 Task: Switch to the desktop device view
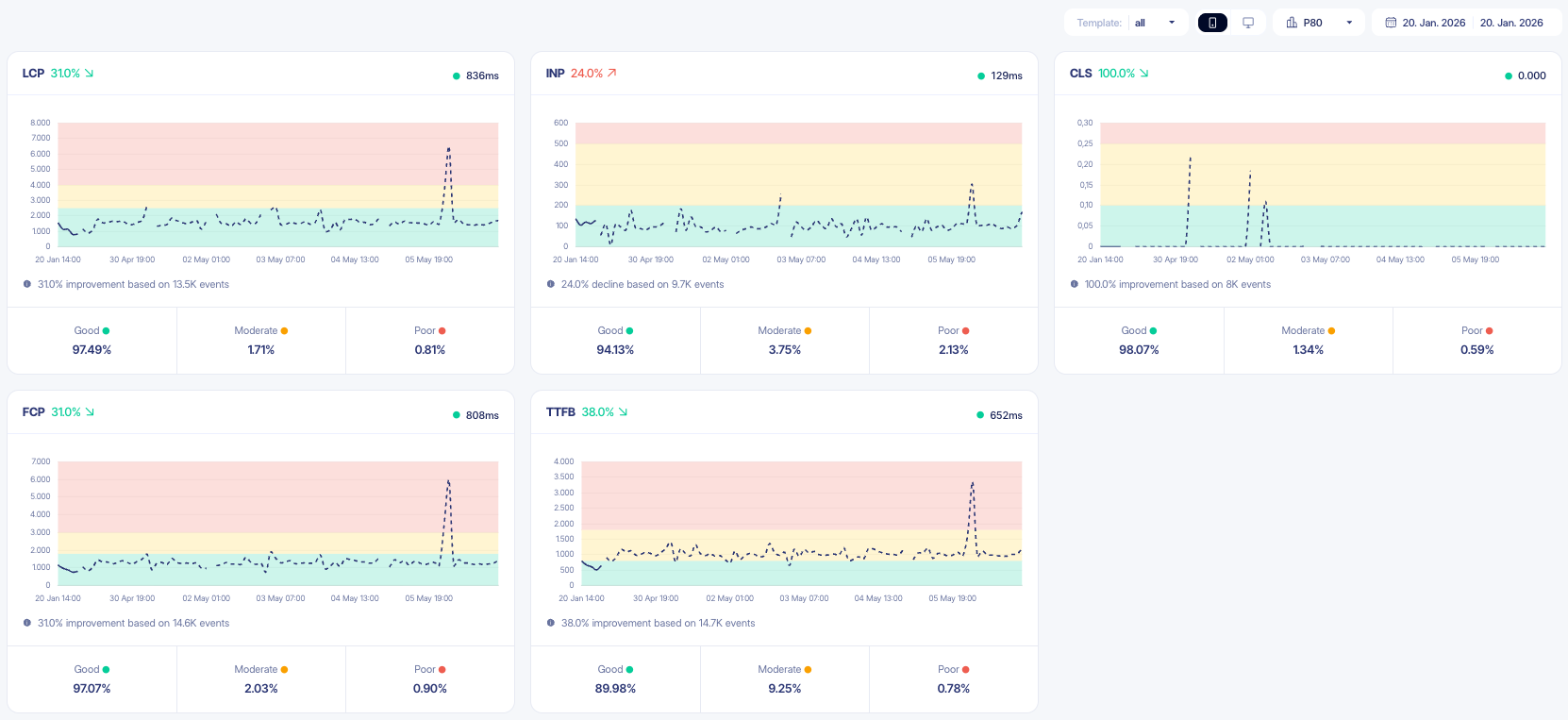[x=1248, y=23]
